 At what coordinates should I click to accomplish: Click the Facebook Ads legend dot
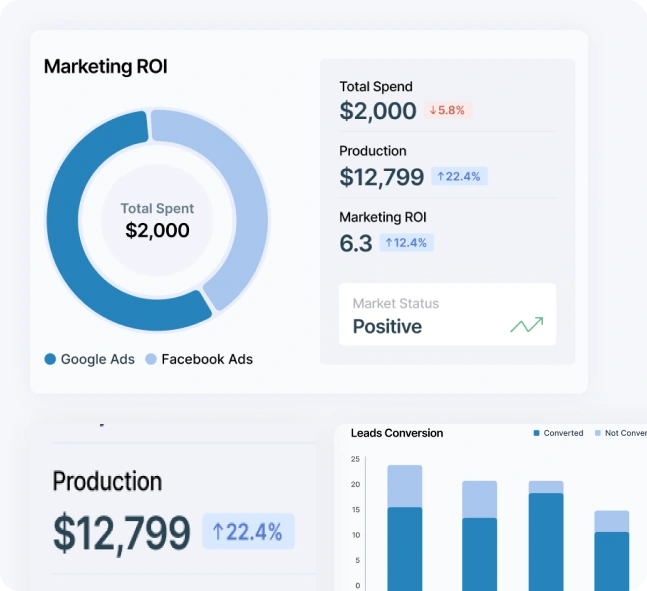coord(151,359)
